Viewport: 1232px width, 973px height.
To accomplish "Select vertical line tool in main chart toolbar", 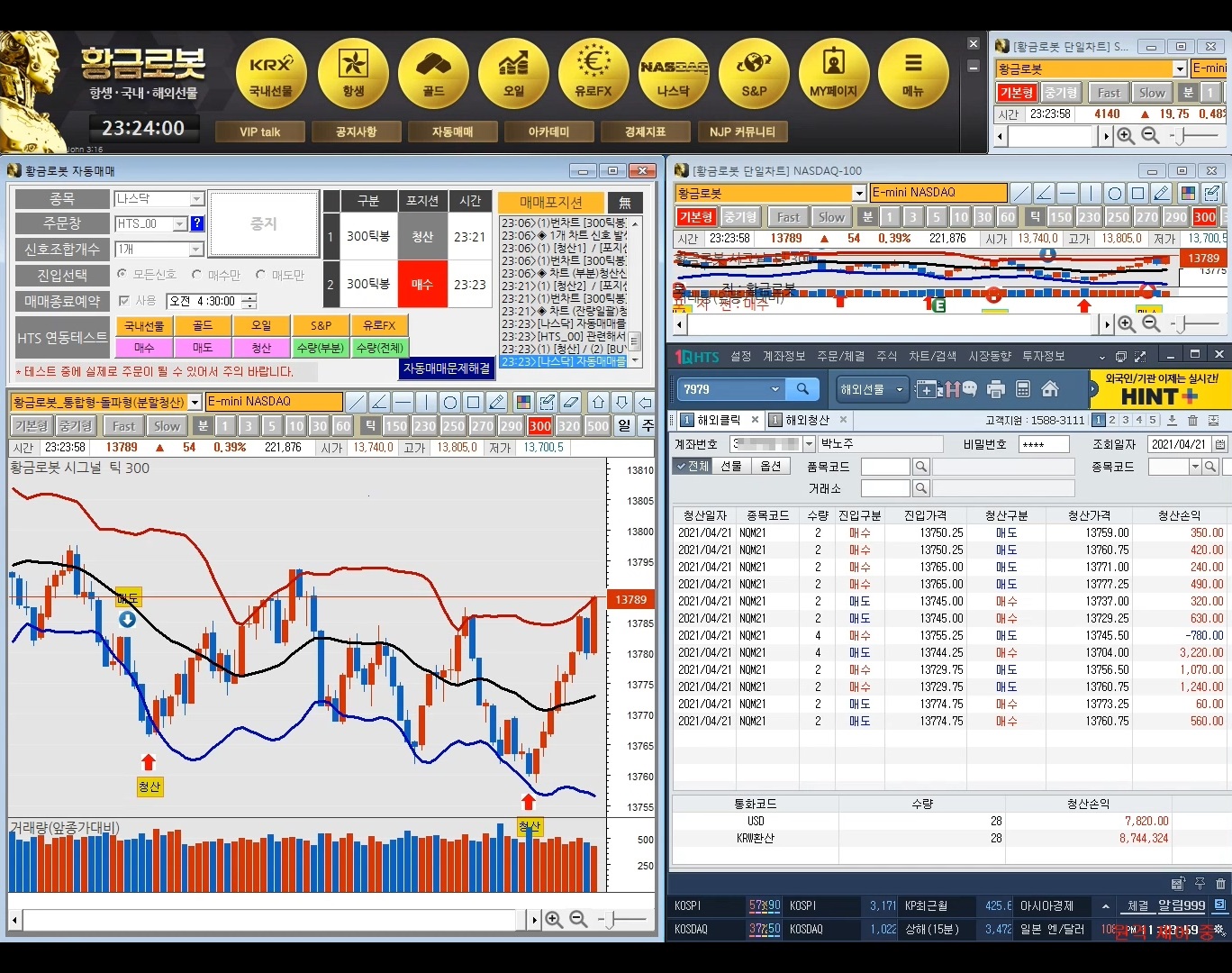I will click(x=427, y=402).
